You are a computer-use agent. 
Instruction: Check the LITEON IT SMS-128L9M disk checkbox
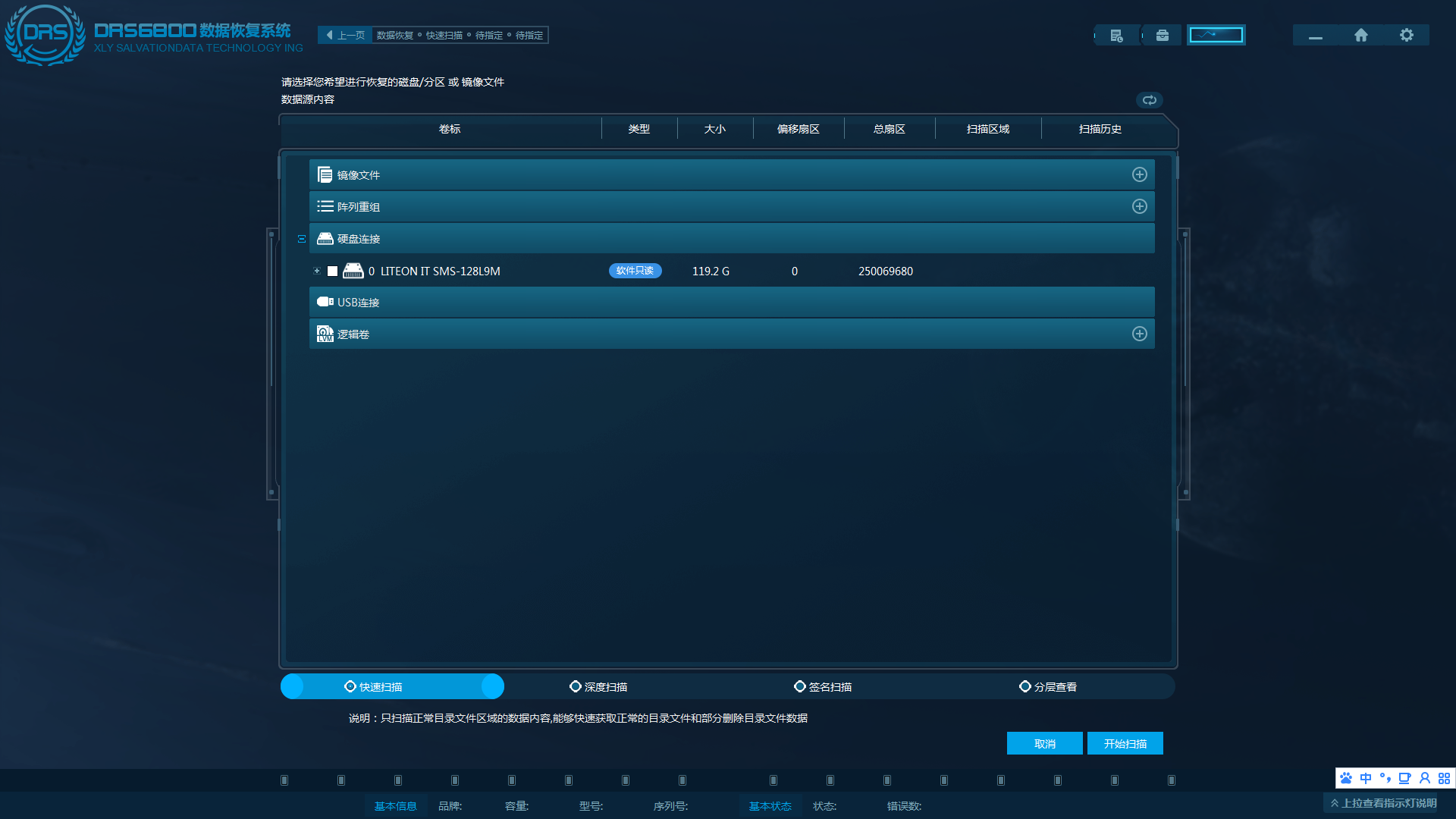pos(332,271)
